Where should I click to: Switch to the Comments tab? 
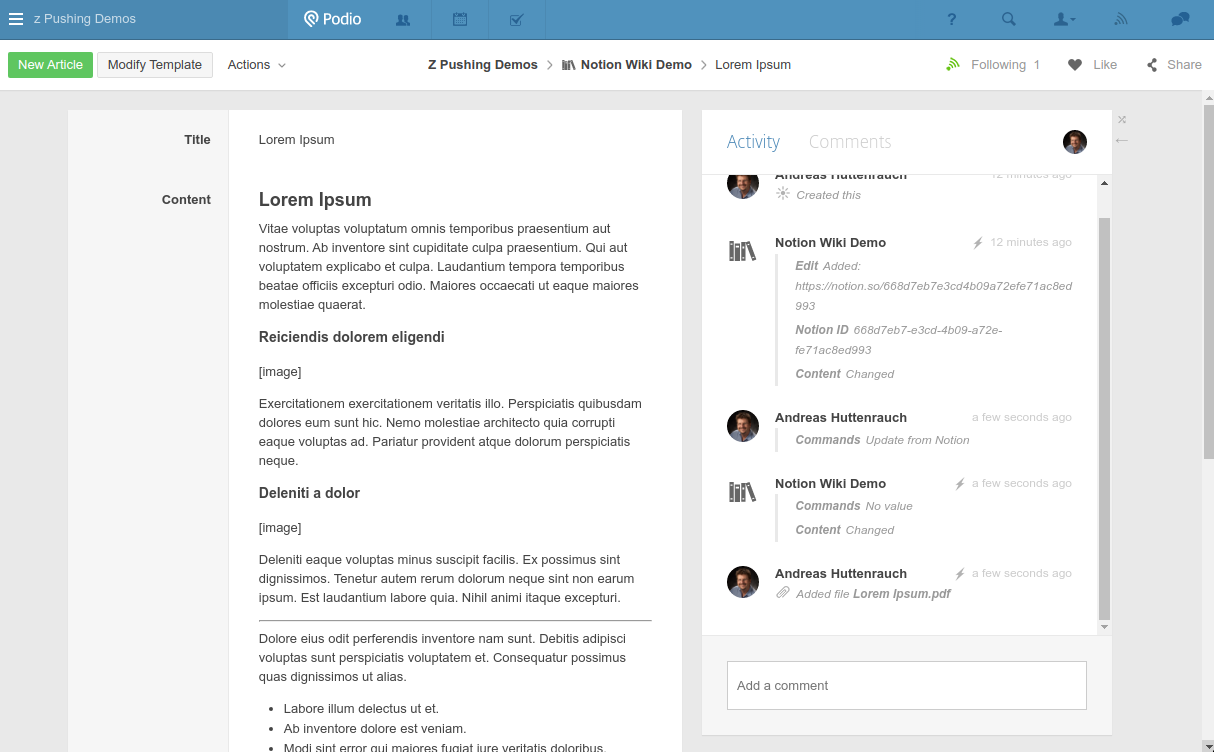[x=850, y=142]
